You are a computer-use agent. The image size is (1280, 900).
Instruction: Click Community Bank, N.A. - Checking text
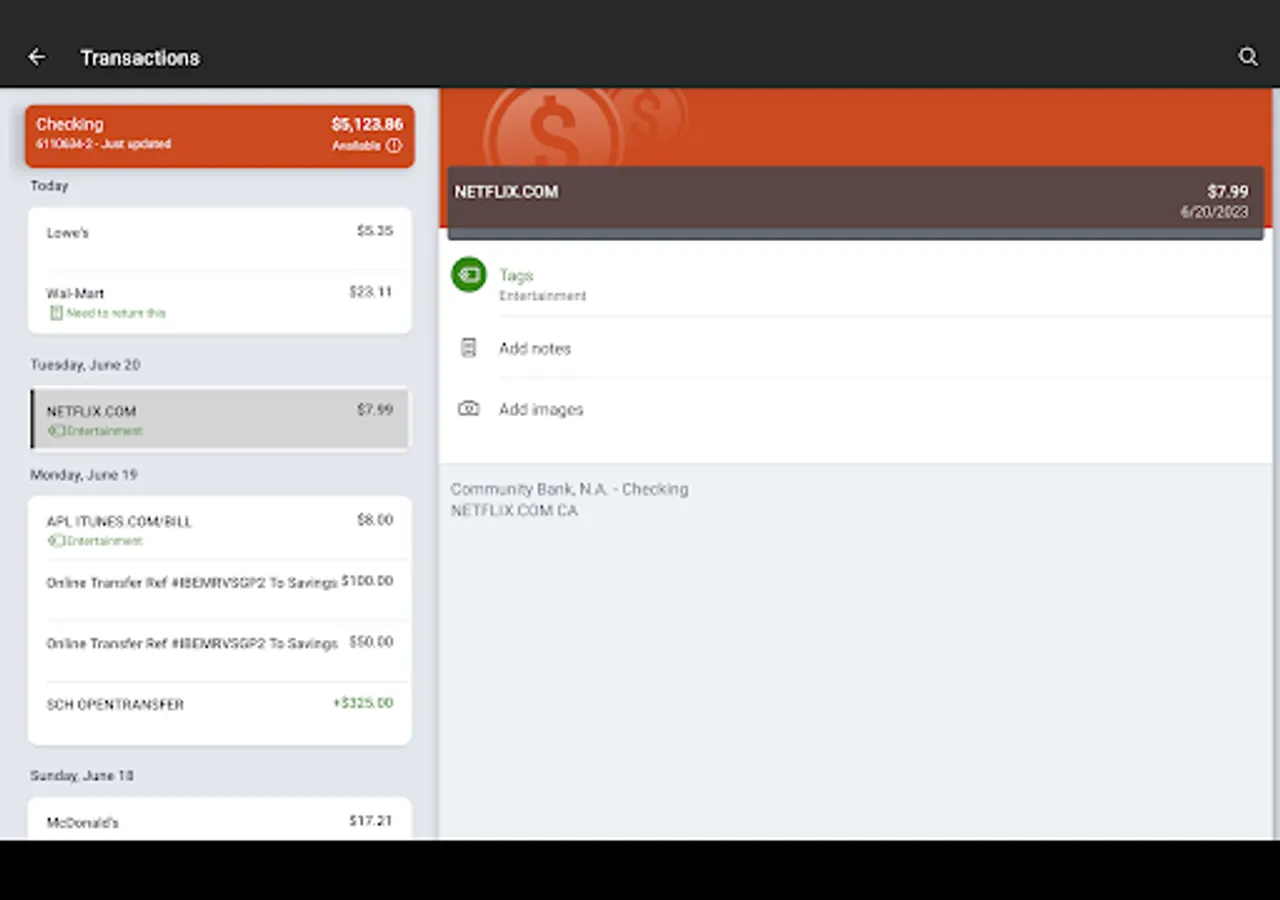[569, 489]
